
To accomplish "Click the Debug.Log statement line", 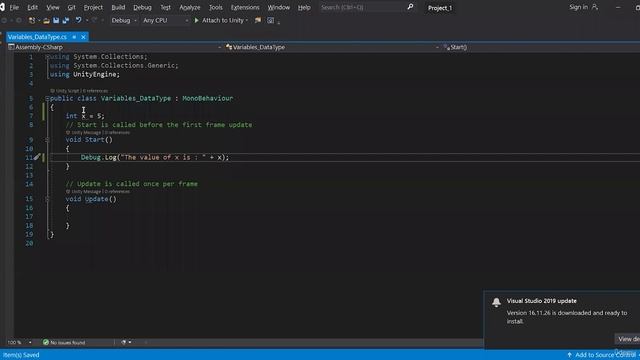I will coord(155,158).
